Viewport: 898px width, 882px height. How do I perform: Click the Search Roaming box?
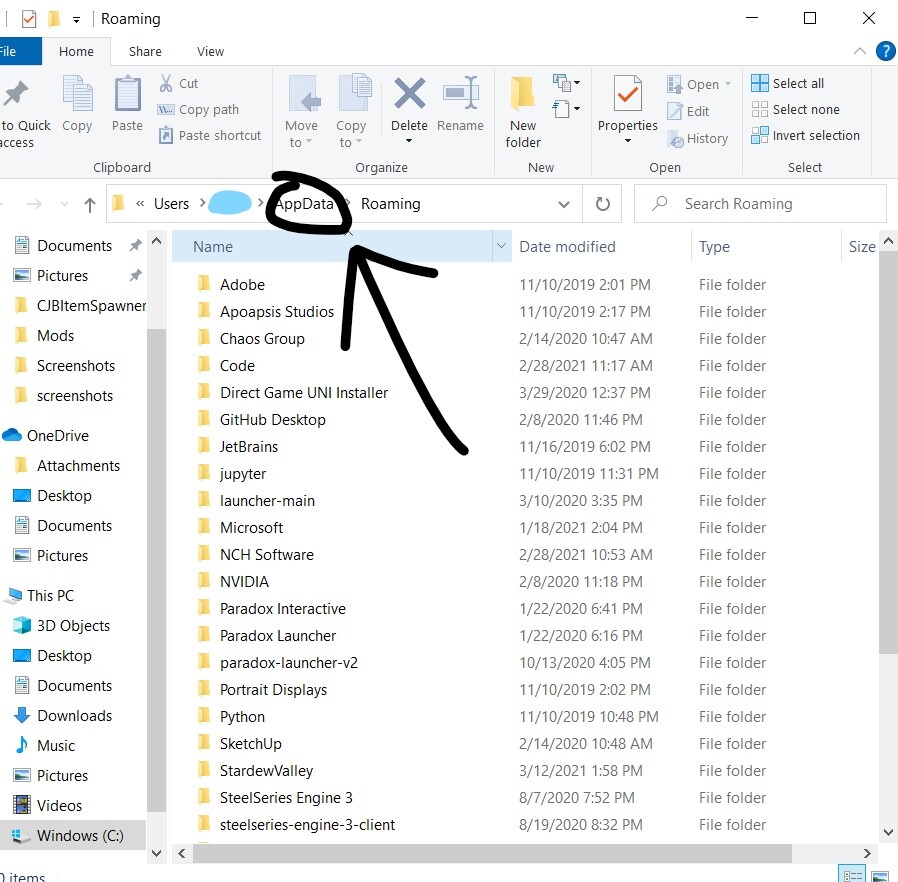761,204
